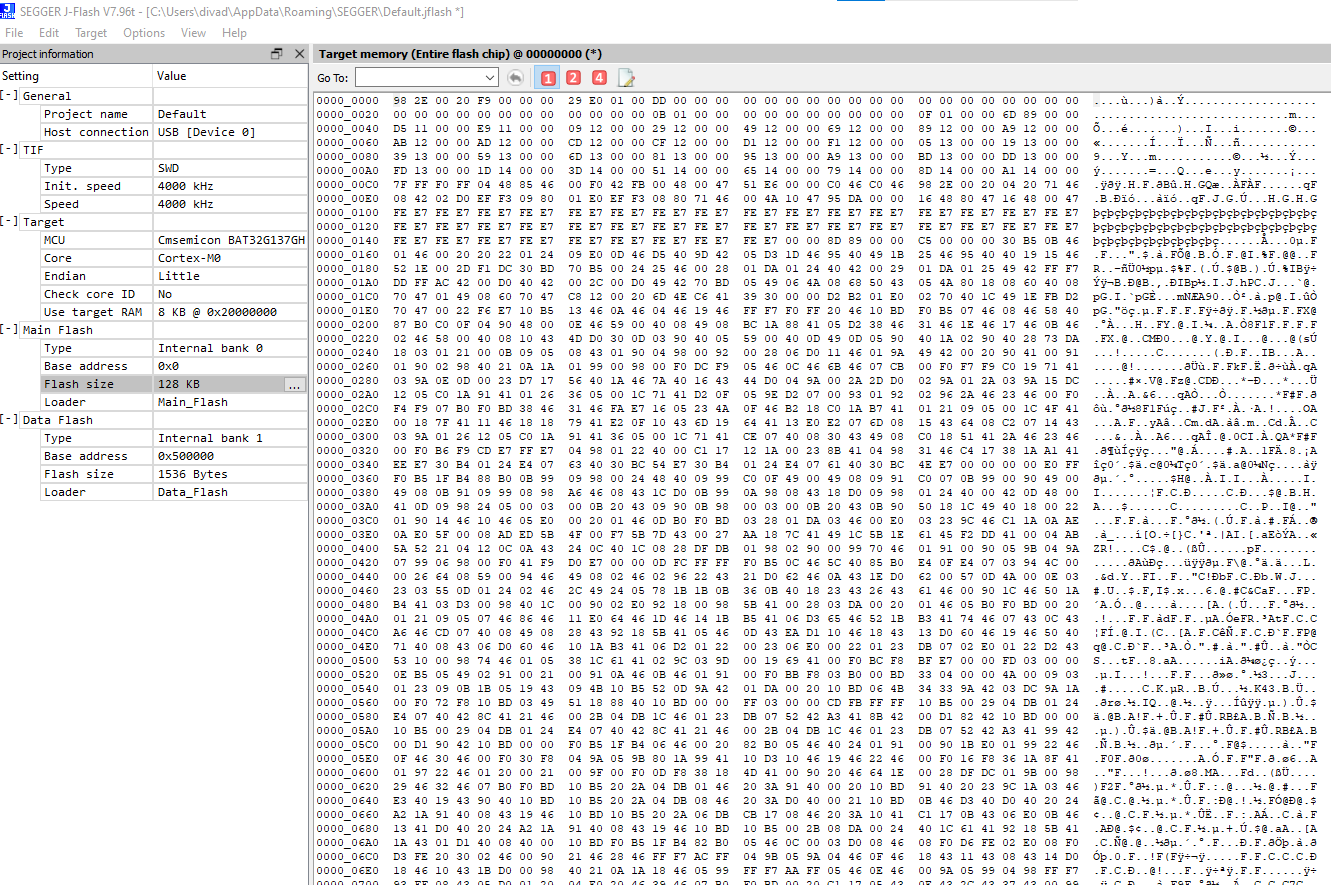
Task: Click the Cortex-M0 value
Action: click(189, 258)
